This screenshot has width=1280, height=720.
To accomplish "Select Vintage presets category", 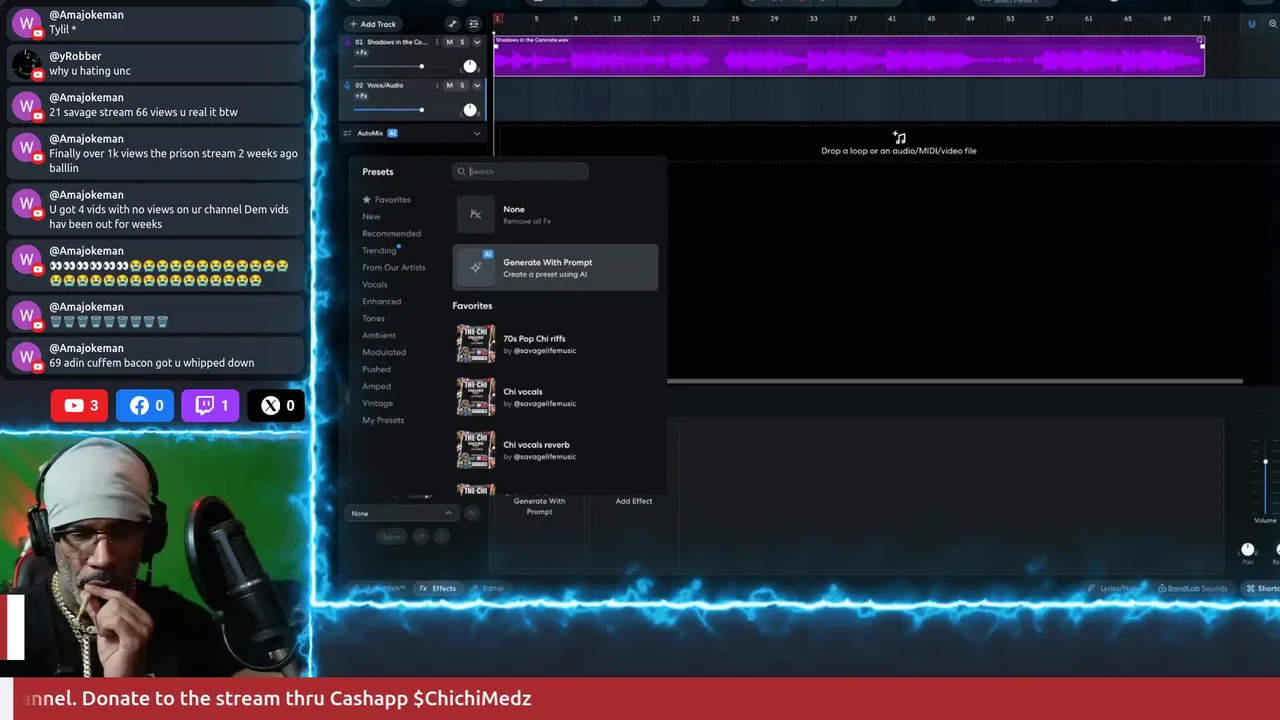I will click(377, 403).
